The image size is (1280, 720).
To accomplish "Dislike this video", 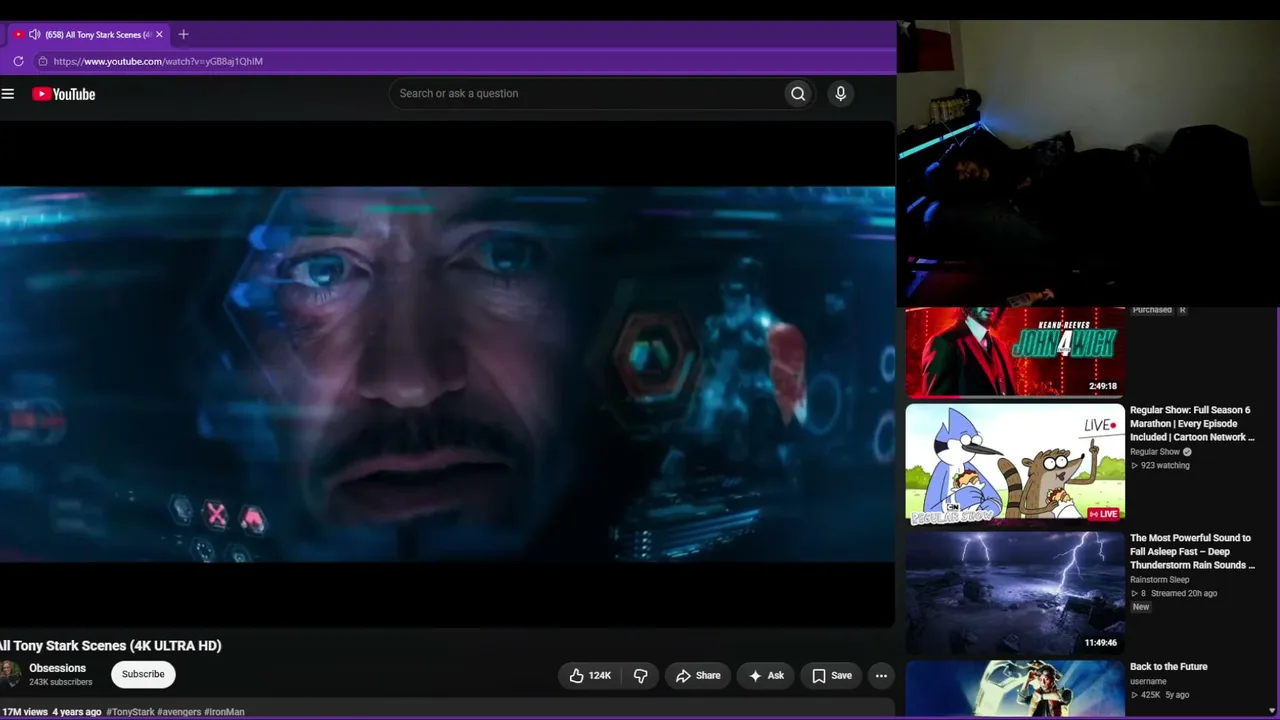I will click(641, 676).
